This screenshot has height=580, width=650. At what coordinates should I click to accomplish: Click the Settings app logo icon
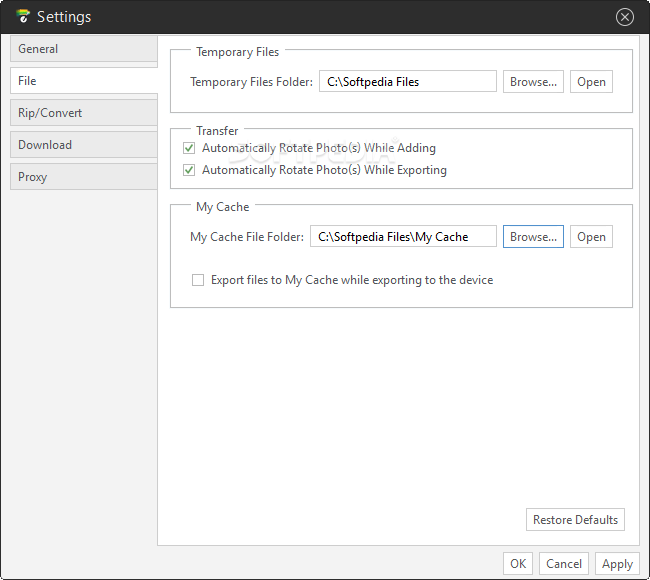23,16
